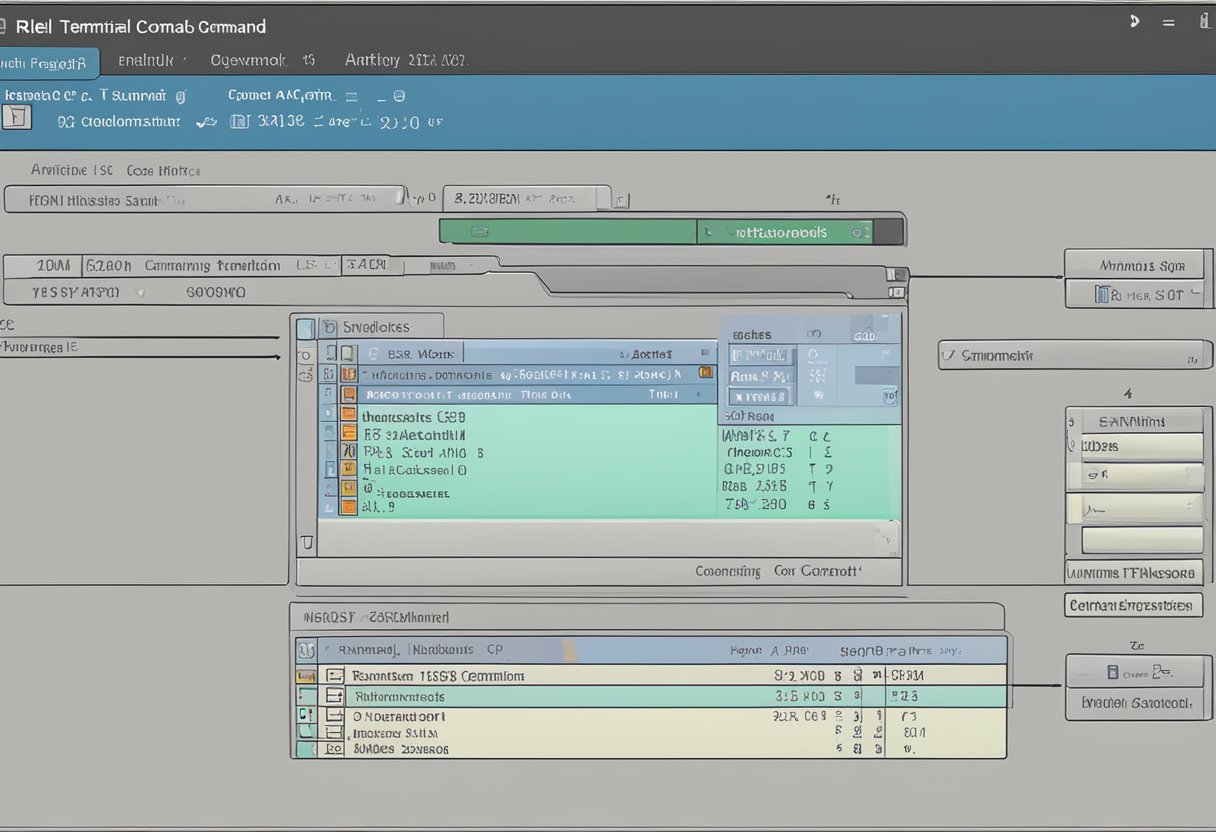The image size is (1216, 832).
Task: Toggle the checkbox on bottom row of lower table
Action: pyautogui.click(x=306, y=747)
